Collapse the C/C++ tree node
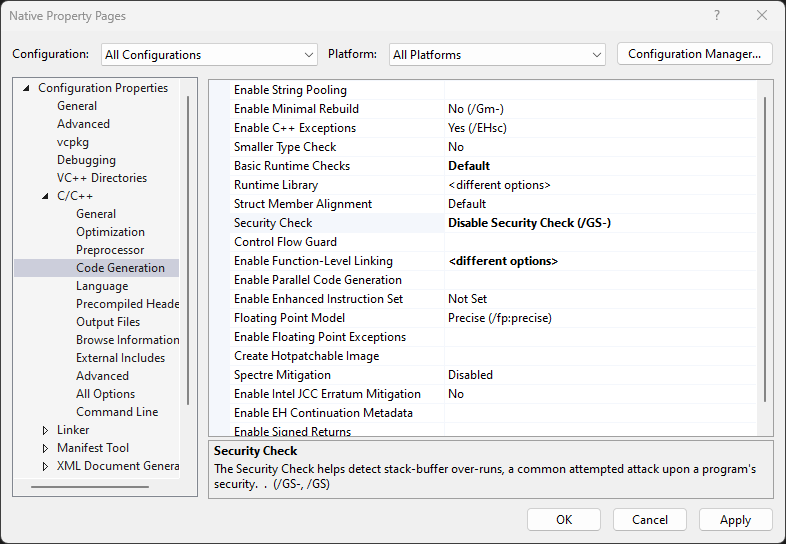786x544 pixels. pyautogui.click(x=46, y=196)
